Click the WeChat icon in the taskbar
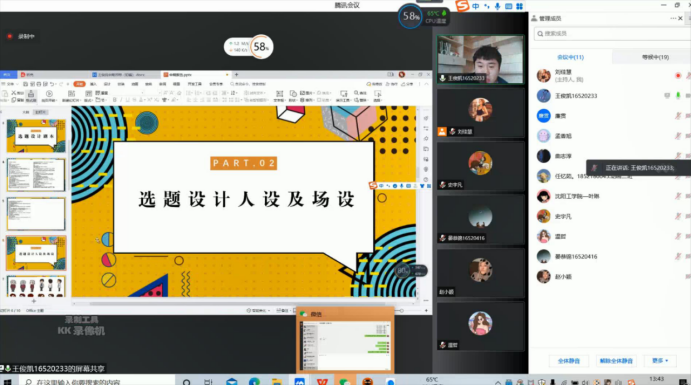 click(344, 381)
